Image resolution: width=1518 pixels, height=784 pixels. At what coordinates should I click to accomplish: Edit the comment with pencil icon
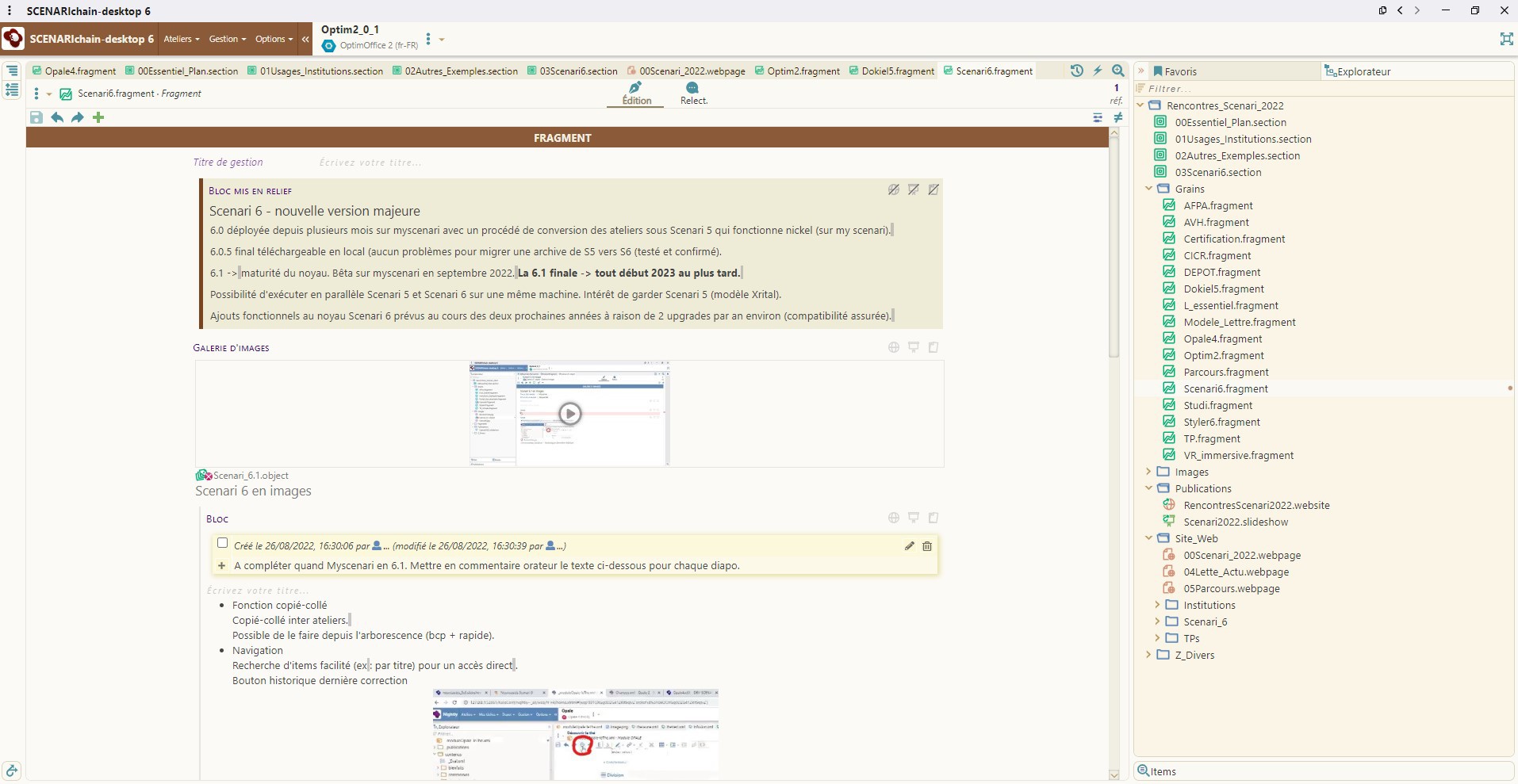909,545
